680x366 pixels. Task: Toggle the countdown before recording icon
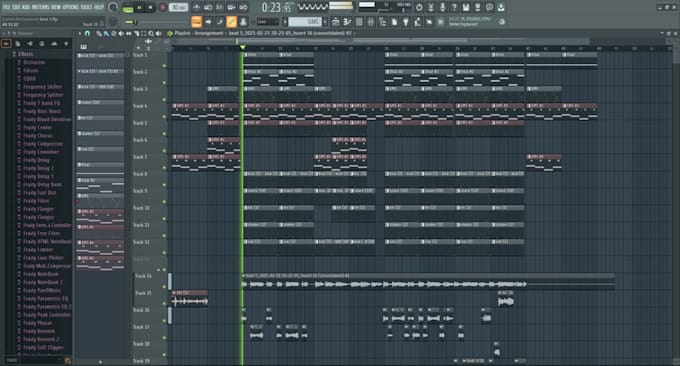[220, 8]
